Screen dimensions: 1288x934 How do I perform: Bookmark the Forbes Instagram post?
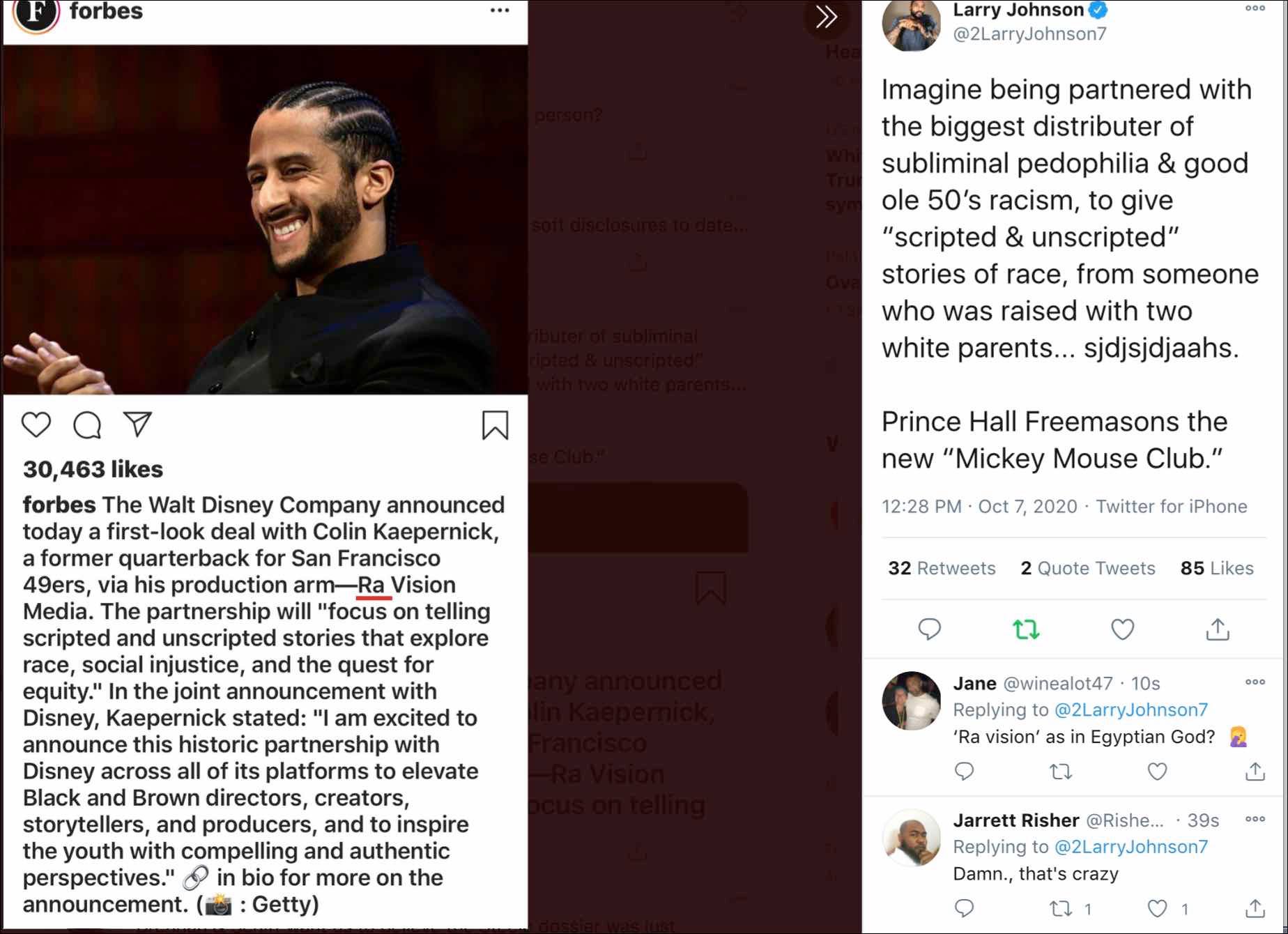pyautogui.click(x=495, y=425)
